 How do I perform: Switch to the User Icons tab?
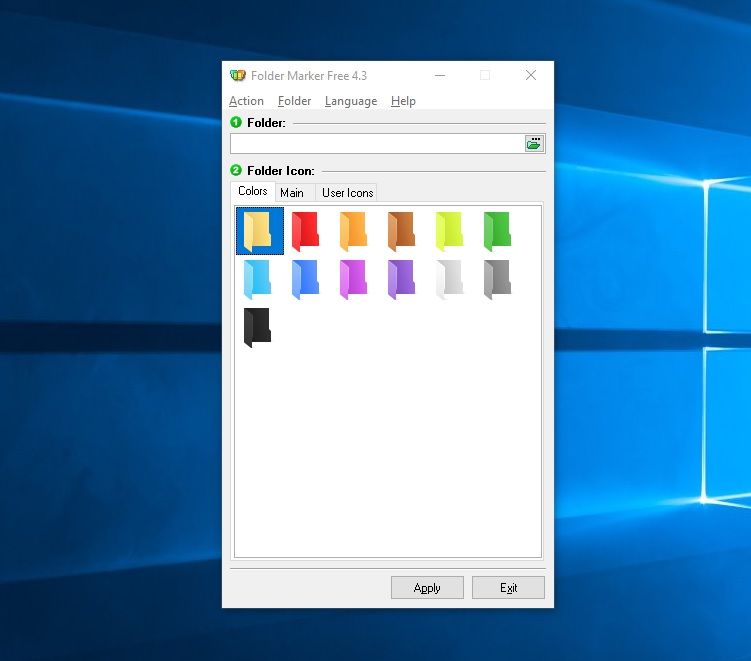point(347,193)
